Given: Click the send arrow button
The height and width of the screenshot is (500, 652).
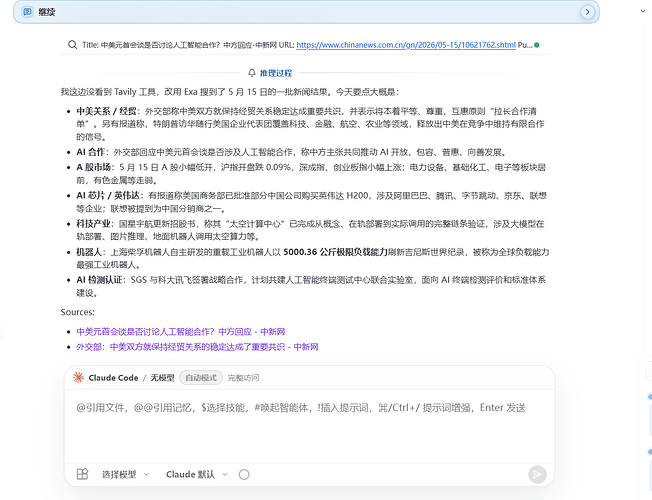Looking at the screenshot, I should pyautogui.click(x=537, y=474).
